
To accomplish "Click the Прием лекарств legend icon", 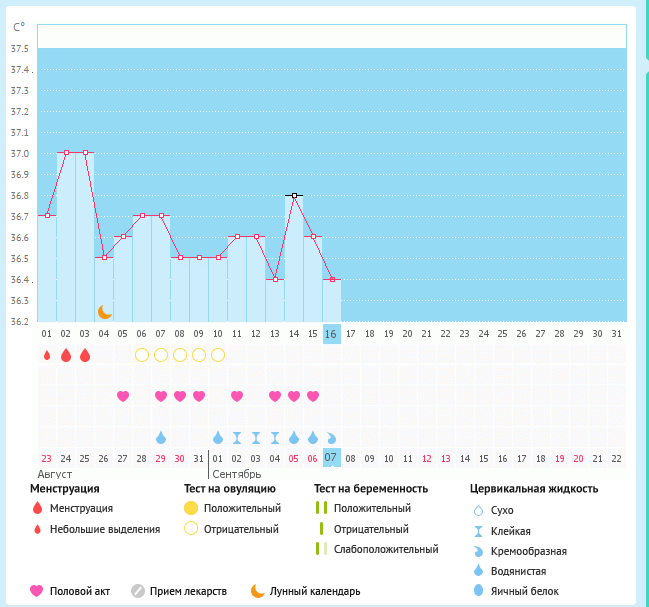I will pyautogui.click(x=138, y=591).
